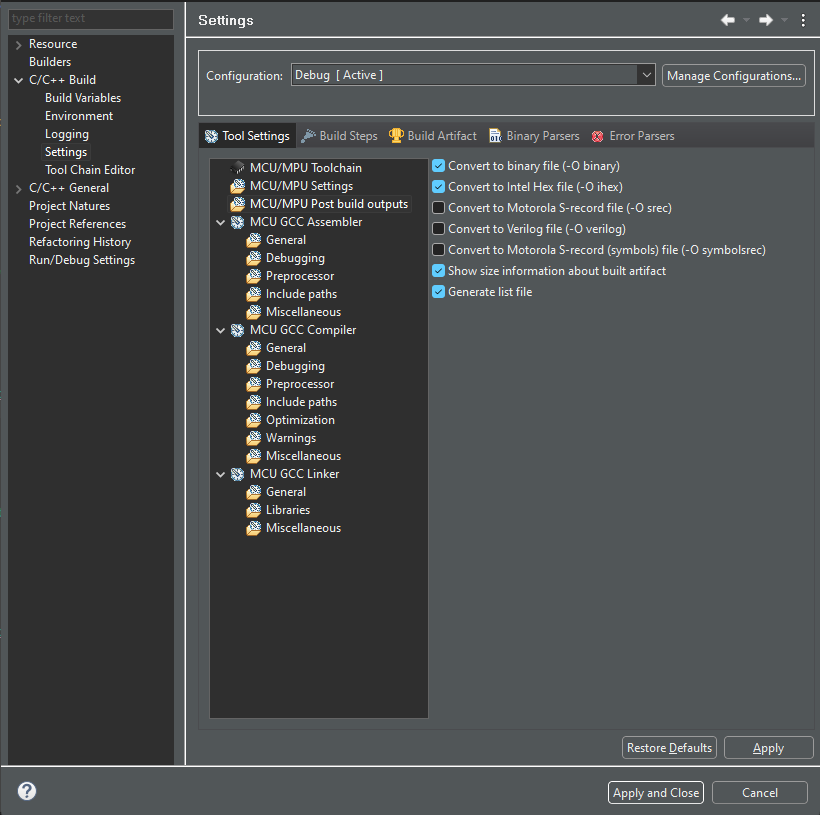Toggle Generate list file checkbox

pyautogui.click(x=438, y=292)
